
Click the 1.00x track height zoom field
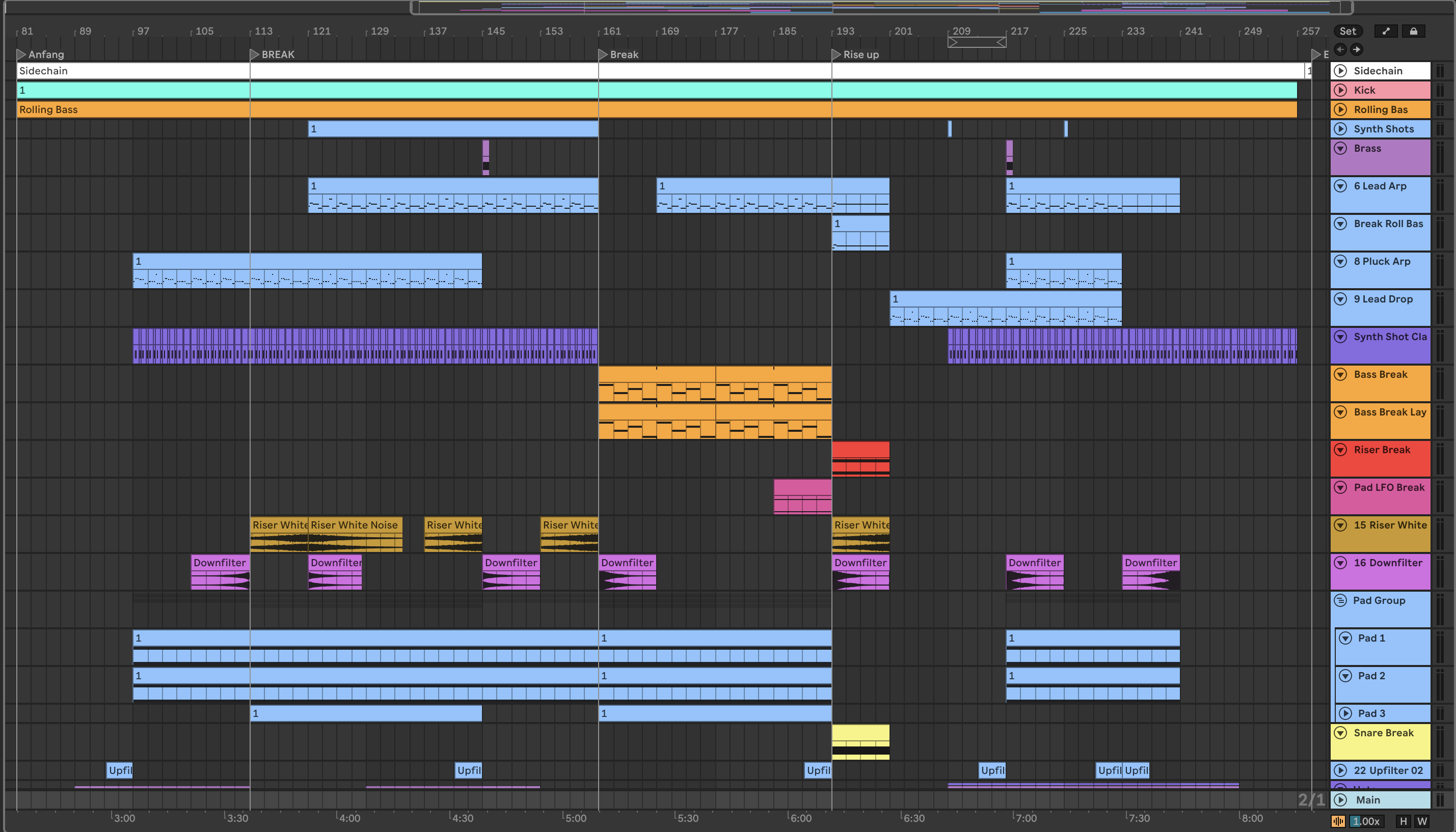tap(1366, 821)
